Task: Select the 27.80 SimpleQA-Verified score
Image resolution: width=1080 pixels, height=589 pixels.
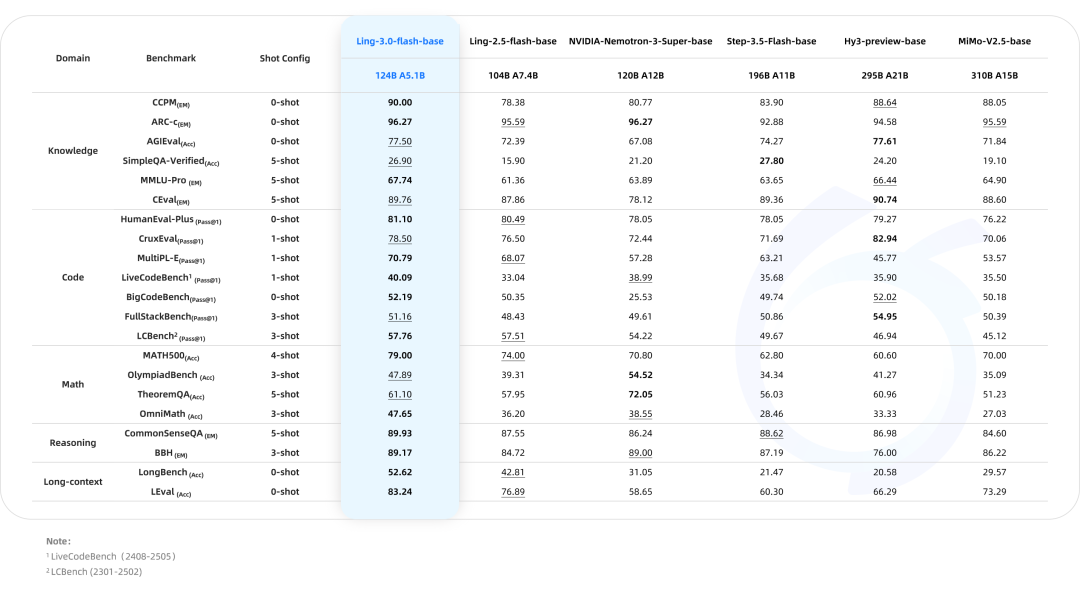Action: point(771,161)
